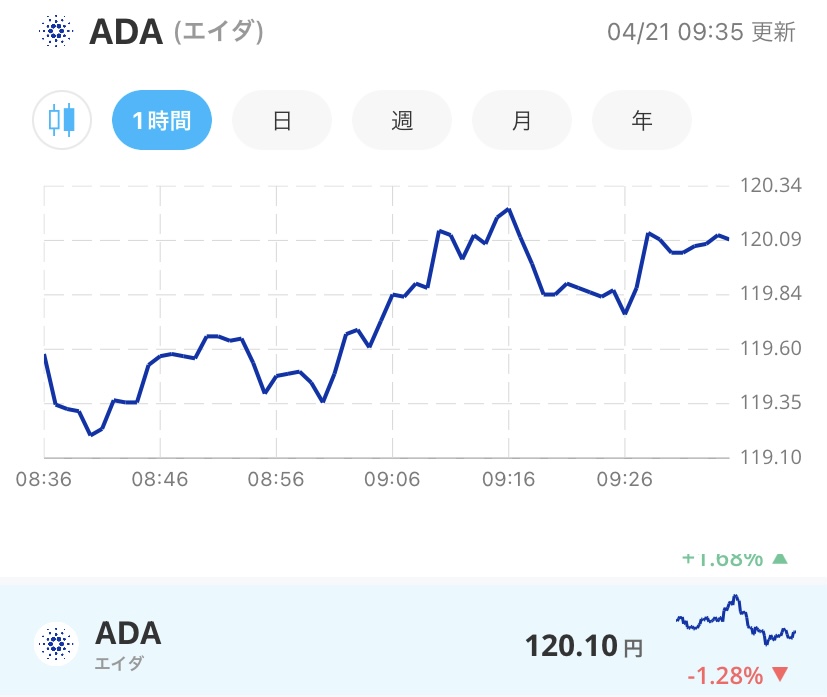Select the 年 yearly period button

click(x=641, y=119)
